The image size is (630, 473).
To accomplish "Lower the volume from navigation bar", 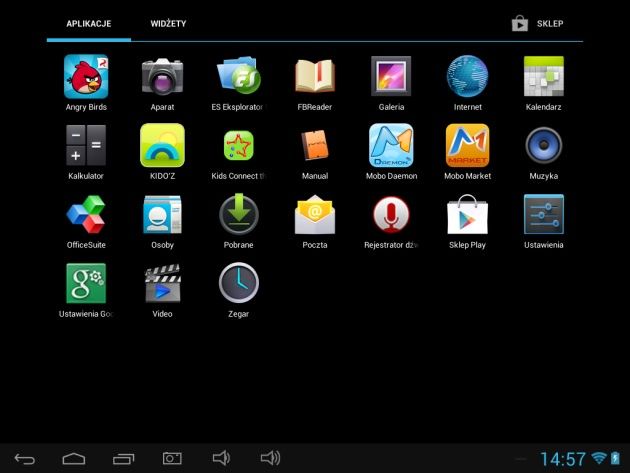I will pyautogui.click(x=221, y=458).
